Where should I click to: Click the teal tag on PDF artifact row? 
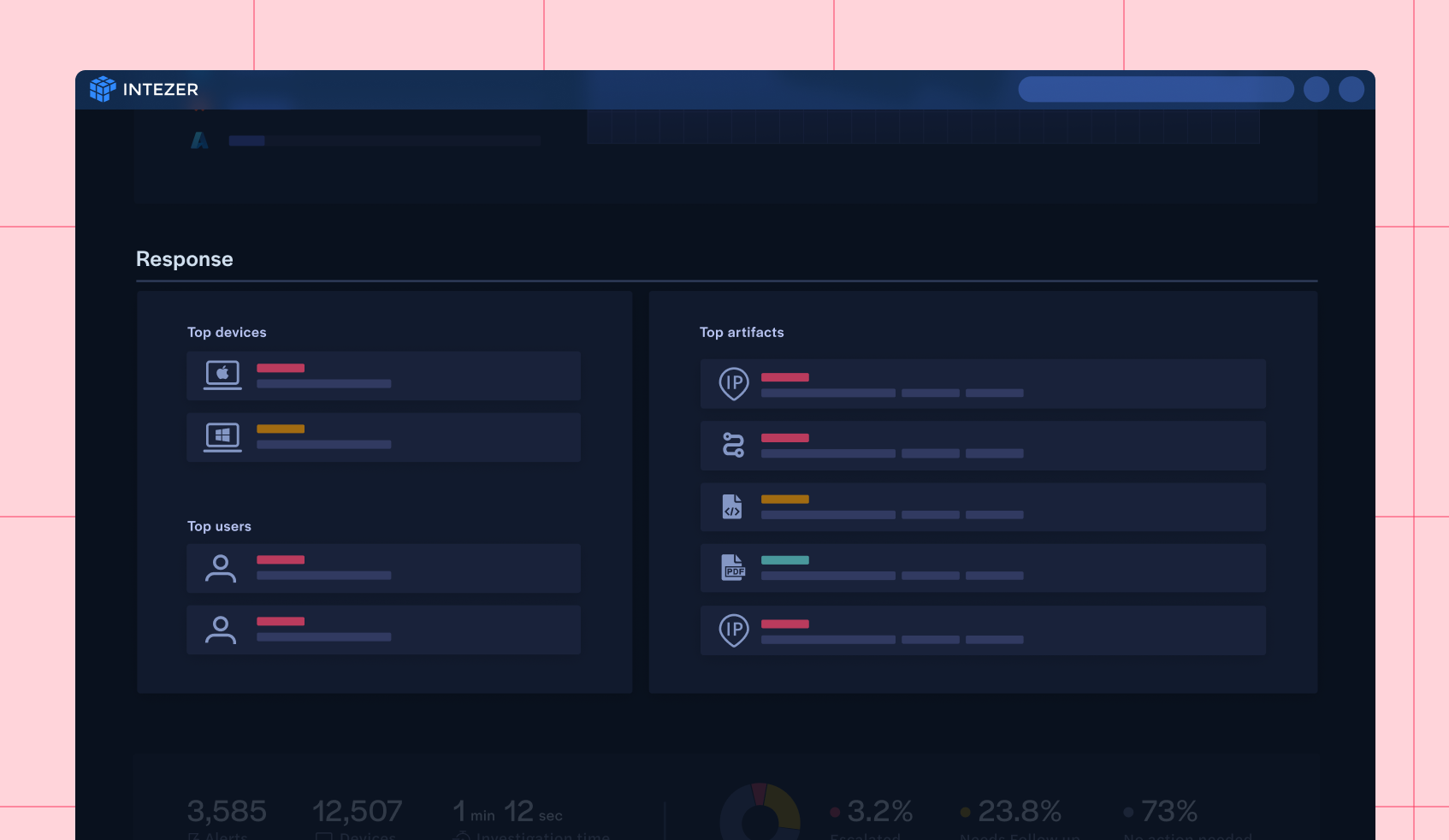point(784,560)
